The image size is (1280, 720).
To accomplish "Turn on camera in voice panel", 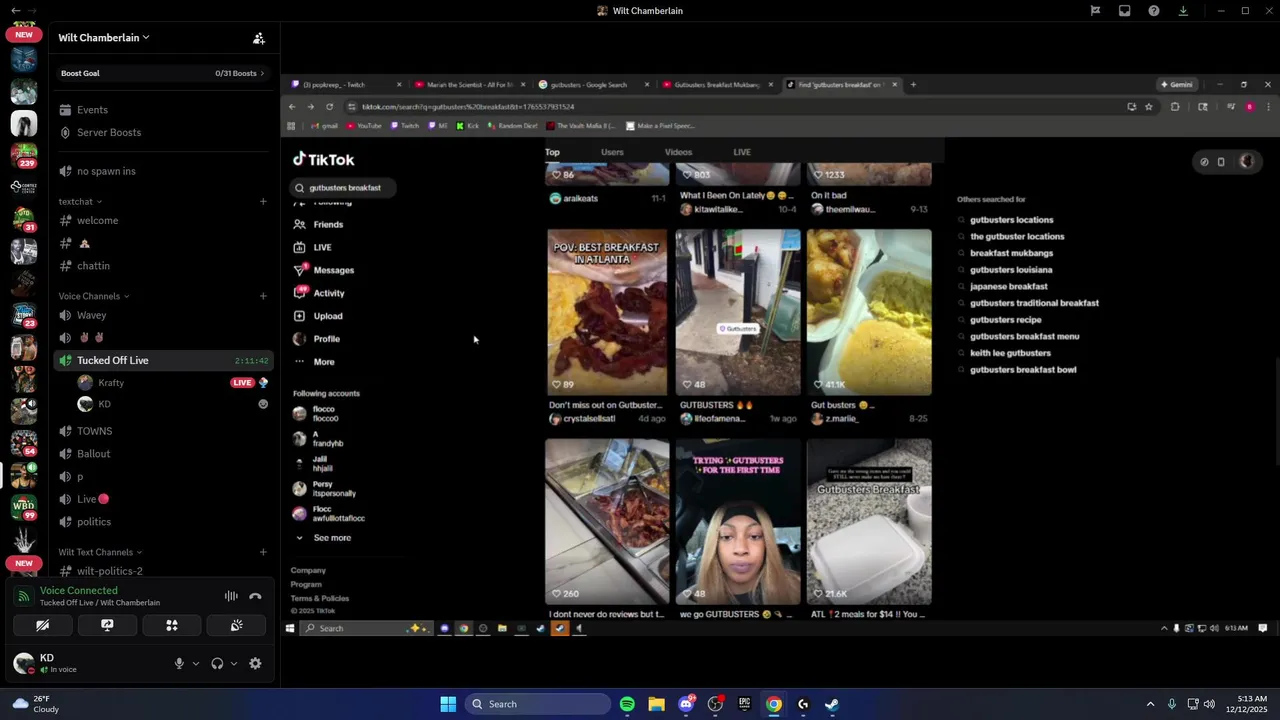I will tap(42, 625).
